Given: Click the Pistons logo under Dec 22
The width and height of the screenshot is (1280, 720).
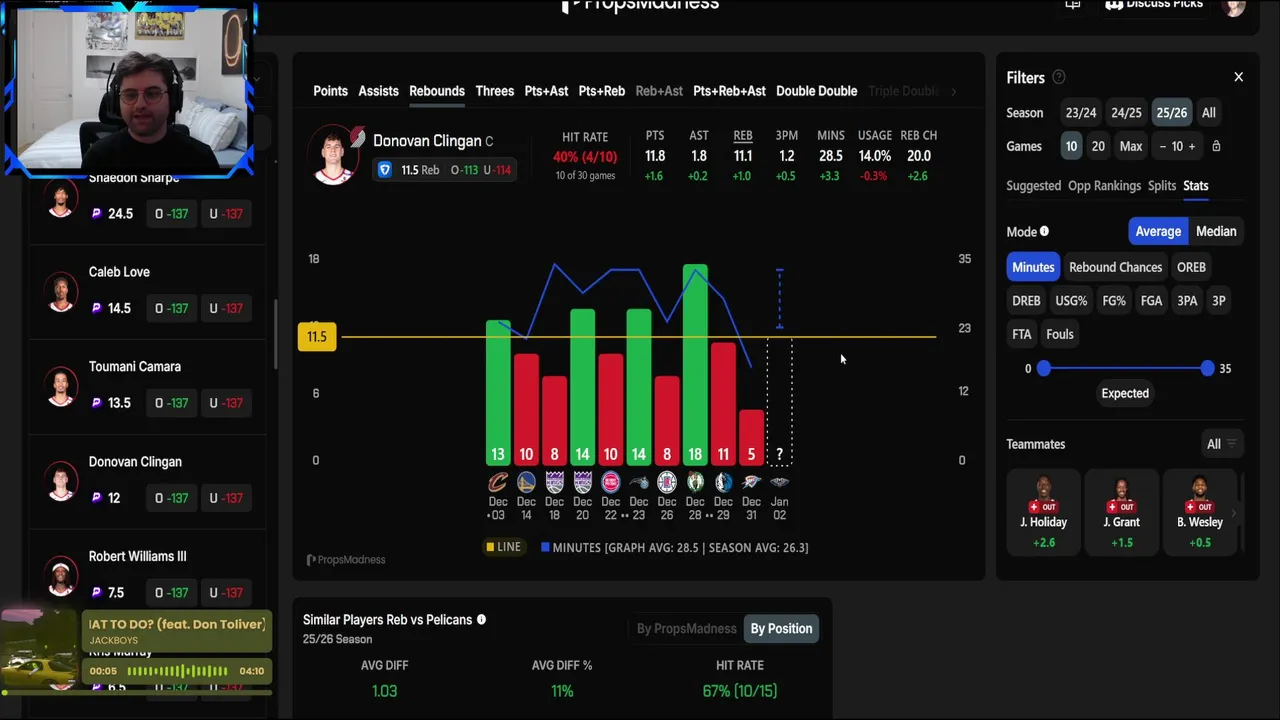Looking at the screenshot, I should click(x=610, y=483).
